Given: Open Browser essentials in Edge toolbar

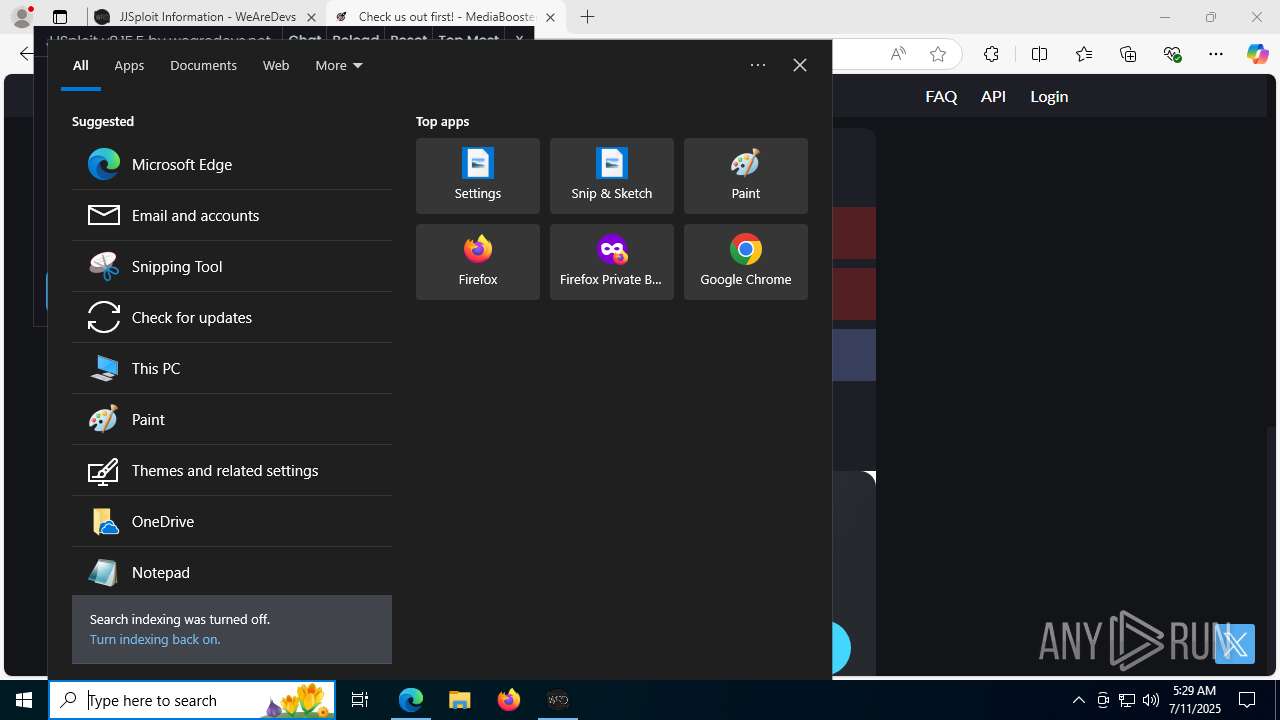Looking at the screenshot, I should point(1173,54).
